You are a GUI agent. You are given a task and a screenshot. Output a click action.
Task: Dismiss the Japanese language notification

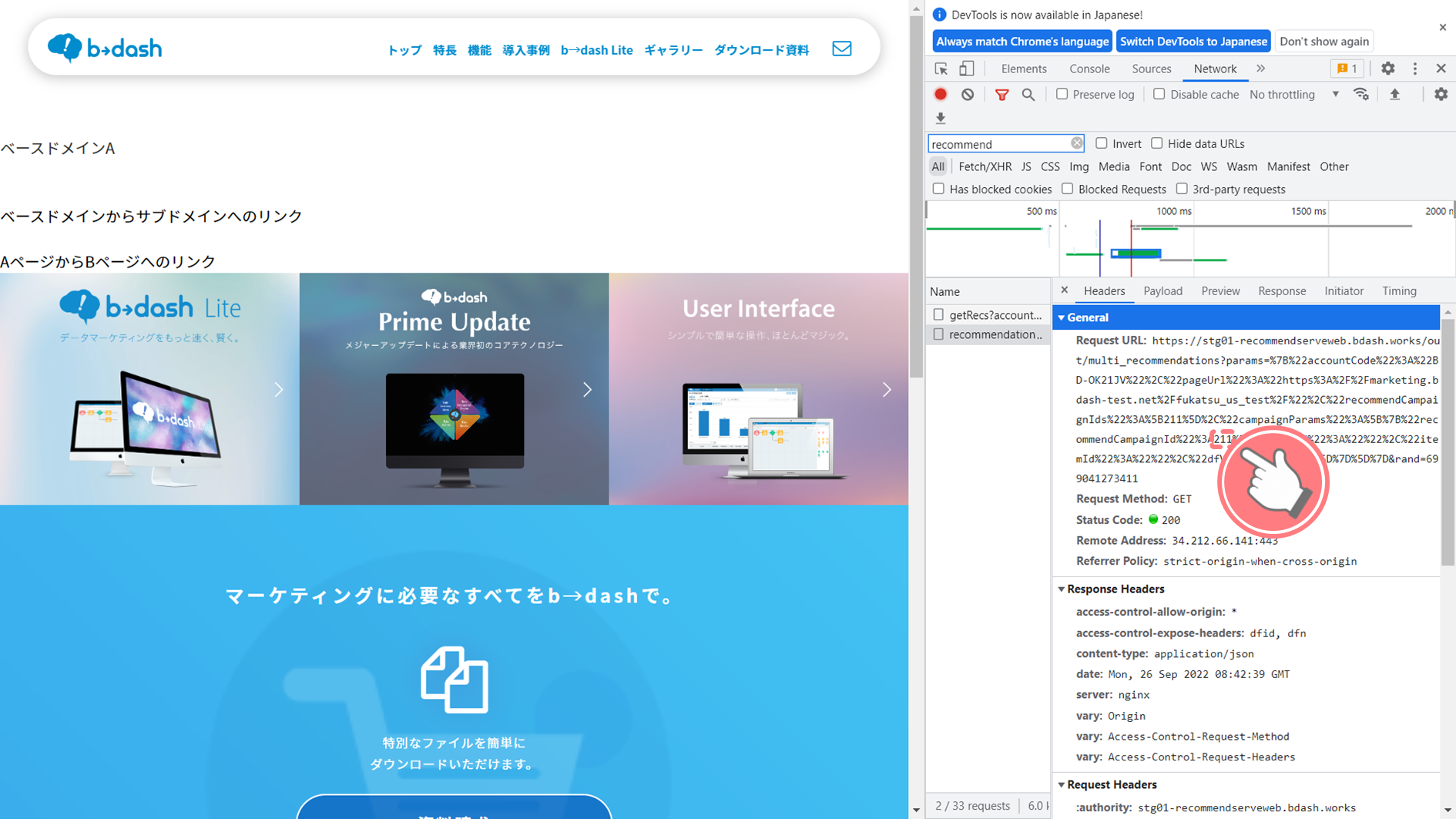1442,27
